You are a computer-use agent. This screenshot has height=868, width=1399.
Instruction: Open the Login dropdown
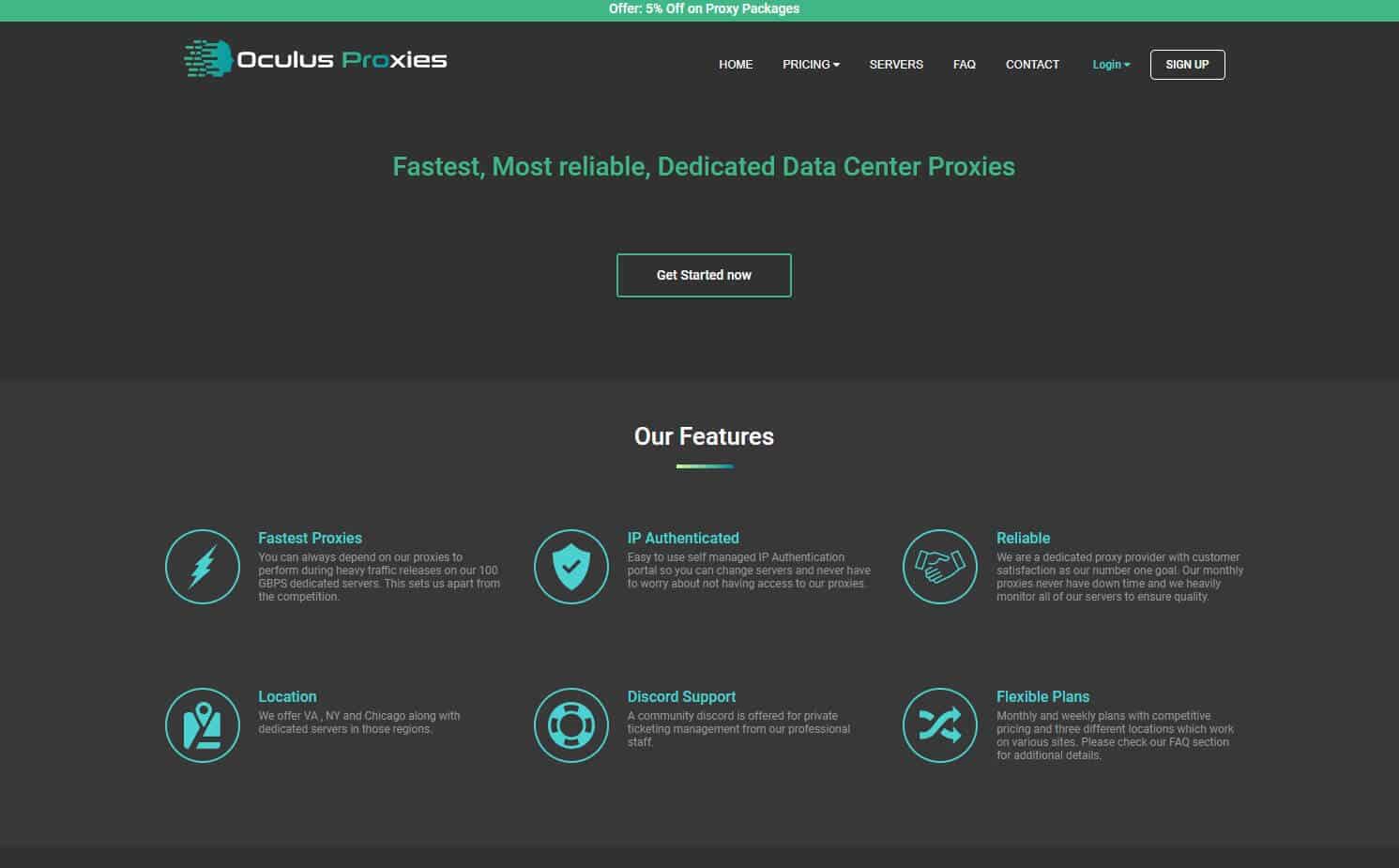tap(1111, 65)
